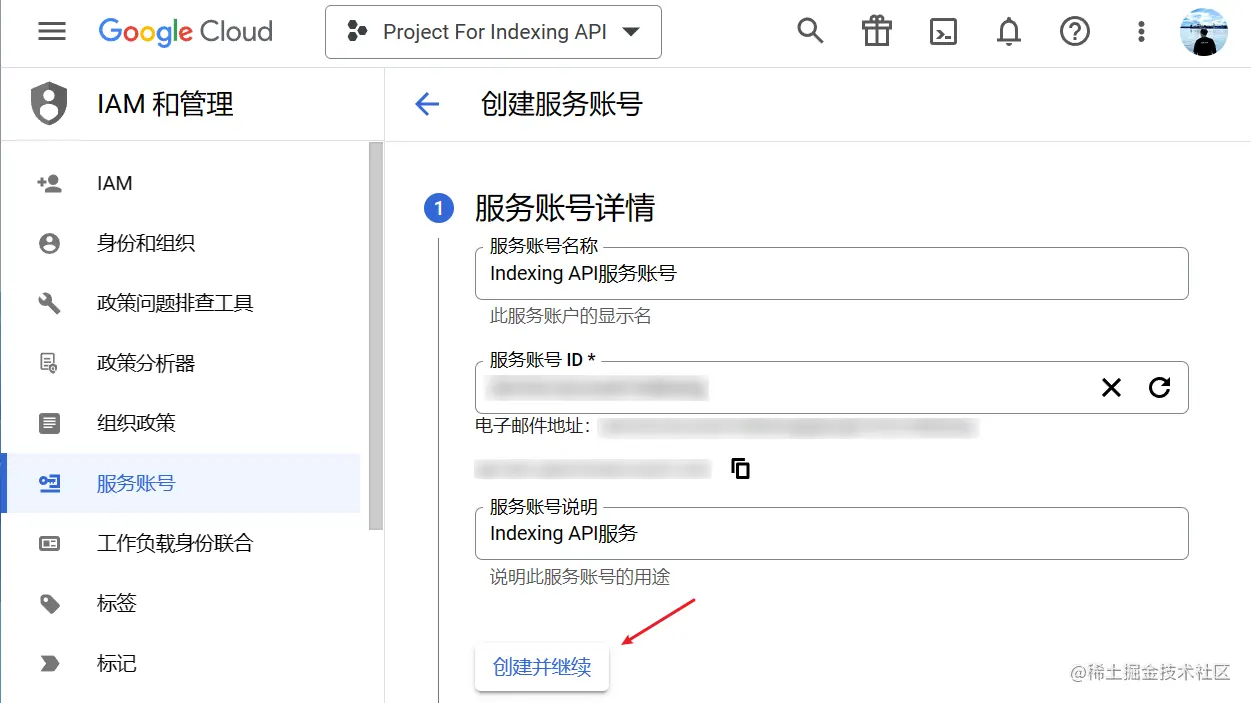Click the 此服务账户的显示名 helper text

[x=571, y=316]
